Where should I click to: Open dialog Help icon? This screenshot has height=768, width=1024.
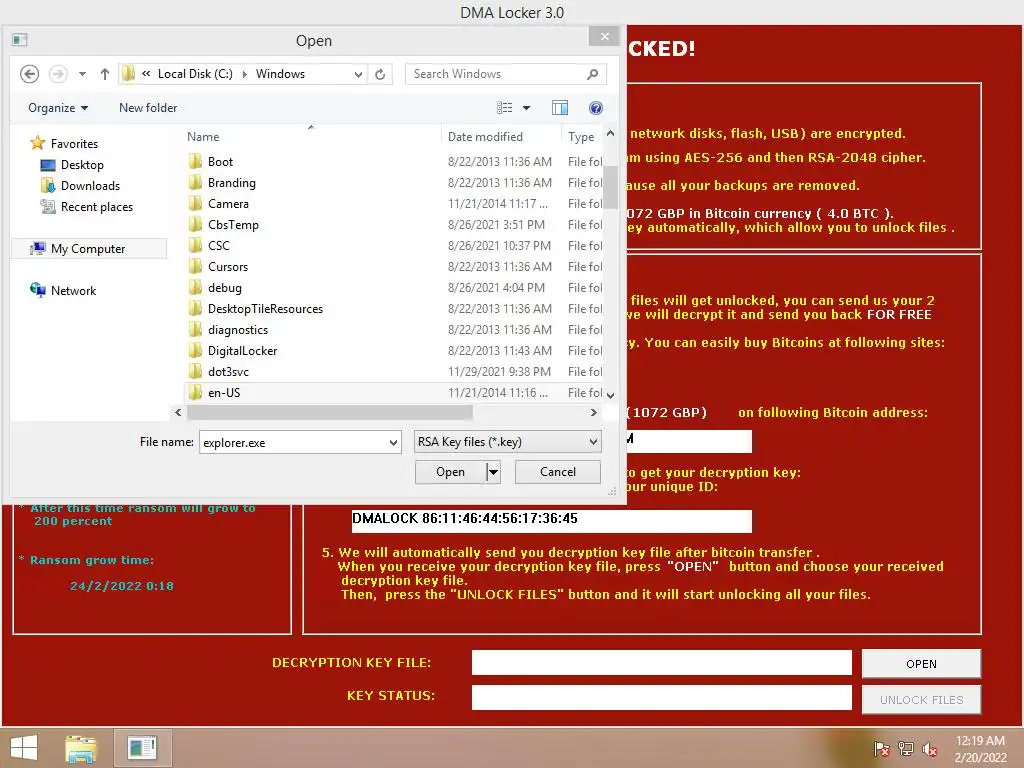click(596, 108)
